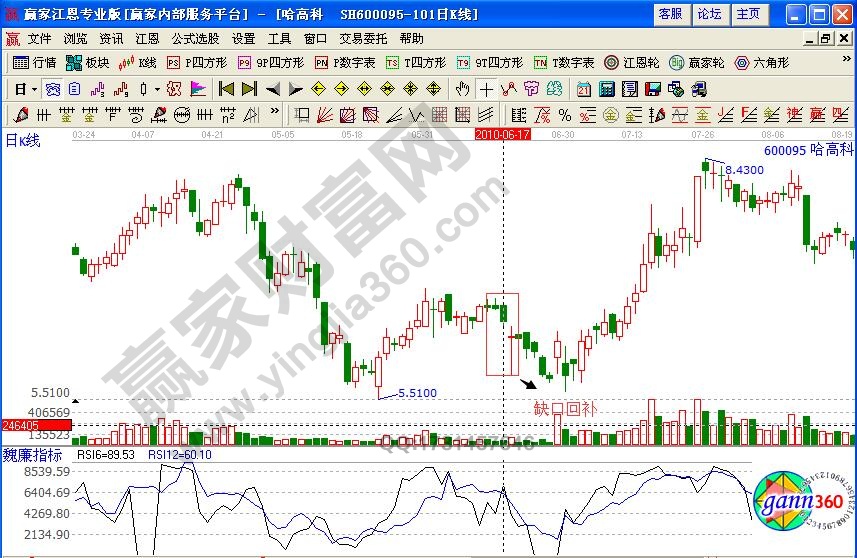
Task: Expand the candlestick style dropdown arrow
Action: pos(157,89)
